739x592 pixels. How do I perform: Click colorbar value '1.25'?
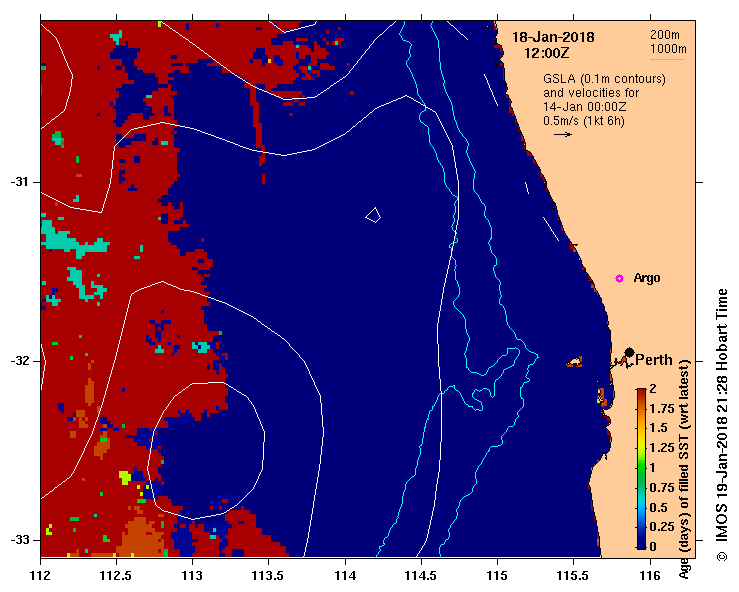tap(662, 448)
